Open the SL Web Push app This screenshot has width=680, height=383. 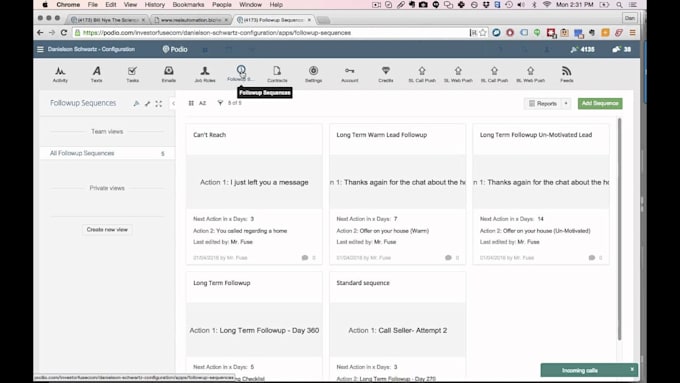tap(458, 73)
